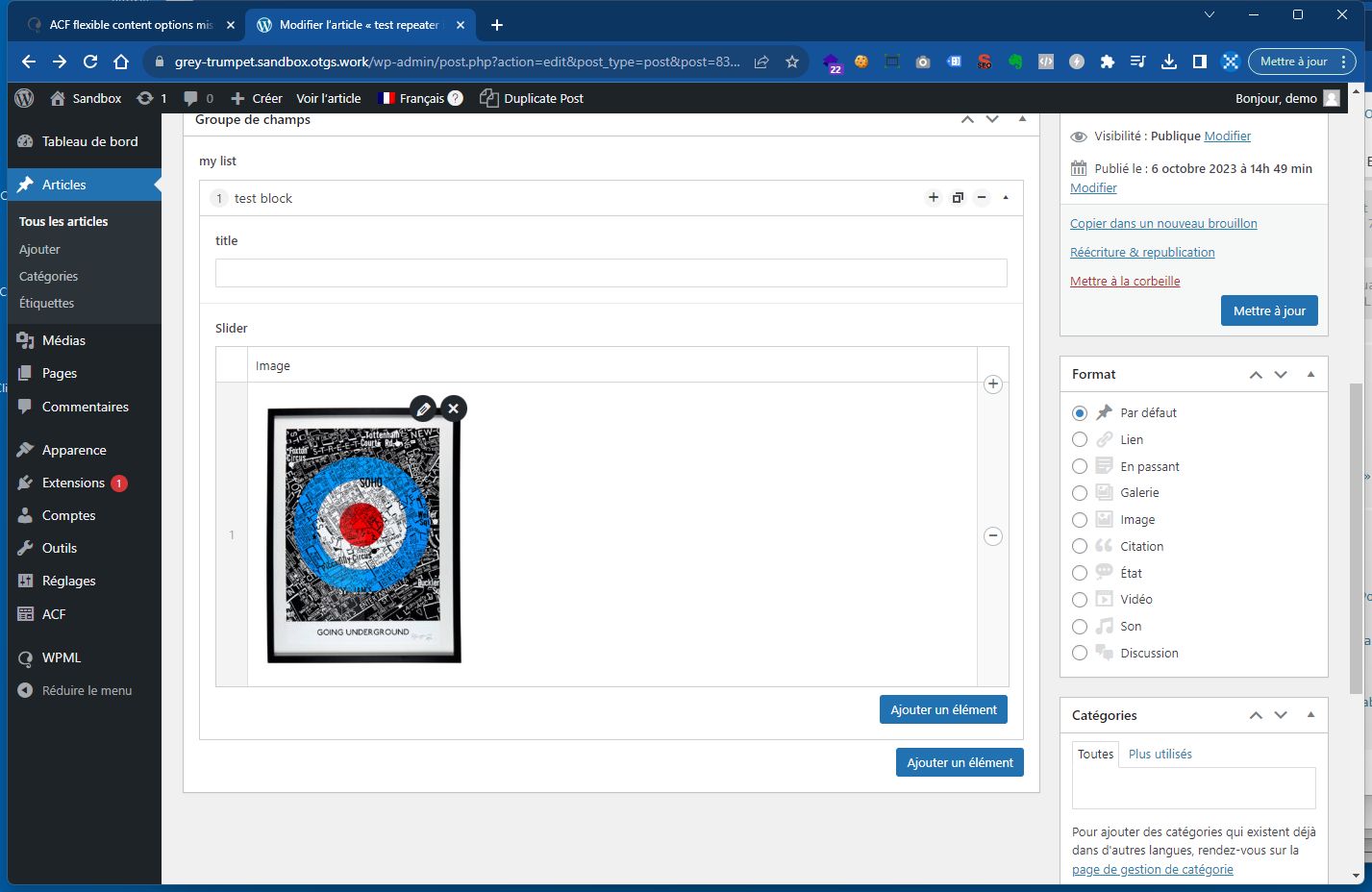Open Extensions in the sidebar
Image resolution: width=1372 pixels, height=892 pixels.
pyautogui.click(x=85, y=483)
